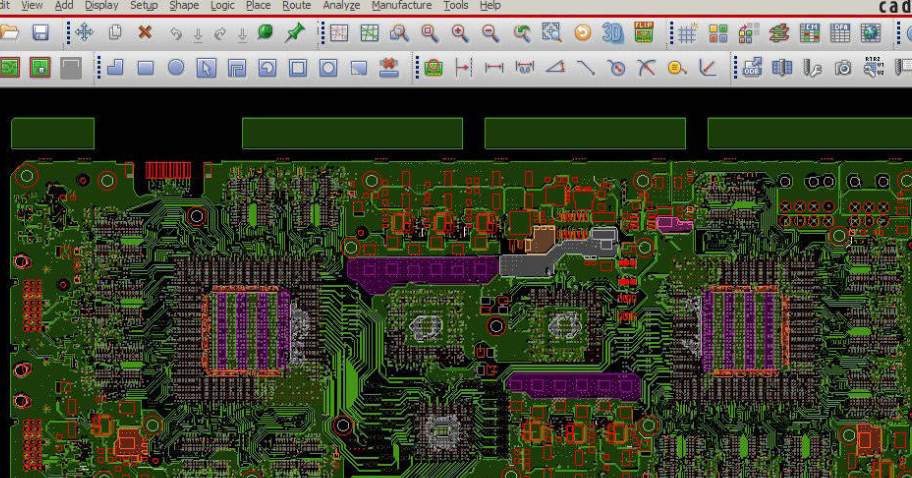Screen dimensions: 912x478
Task: Toggle the green pin fix tool
Action: 294,33
